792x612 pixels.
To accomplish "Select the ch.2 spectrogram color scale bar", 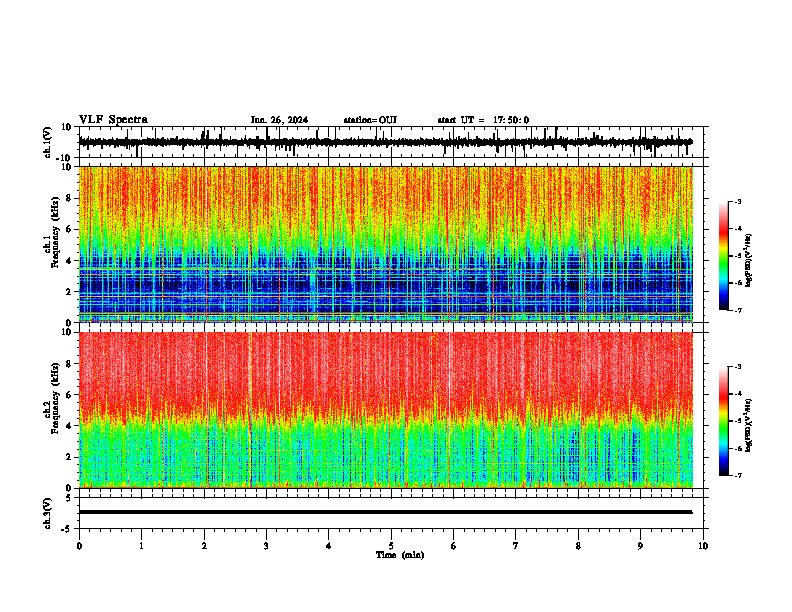I will pyautogui.click(x=724, y=421).
